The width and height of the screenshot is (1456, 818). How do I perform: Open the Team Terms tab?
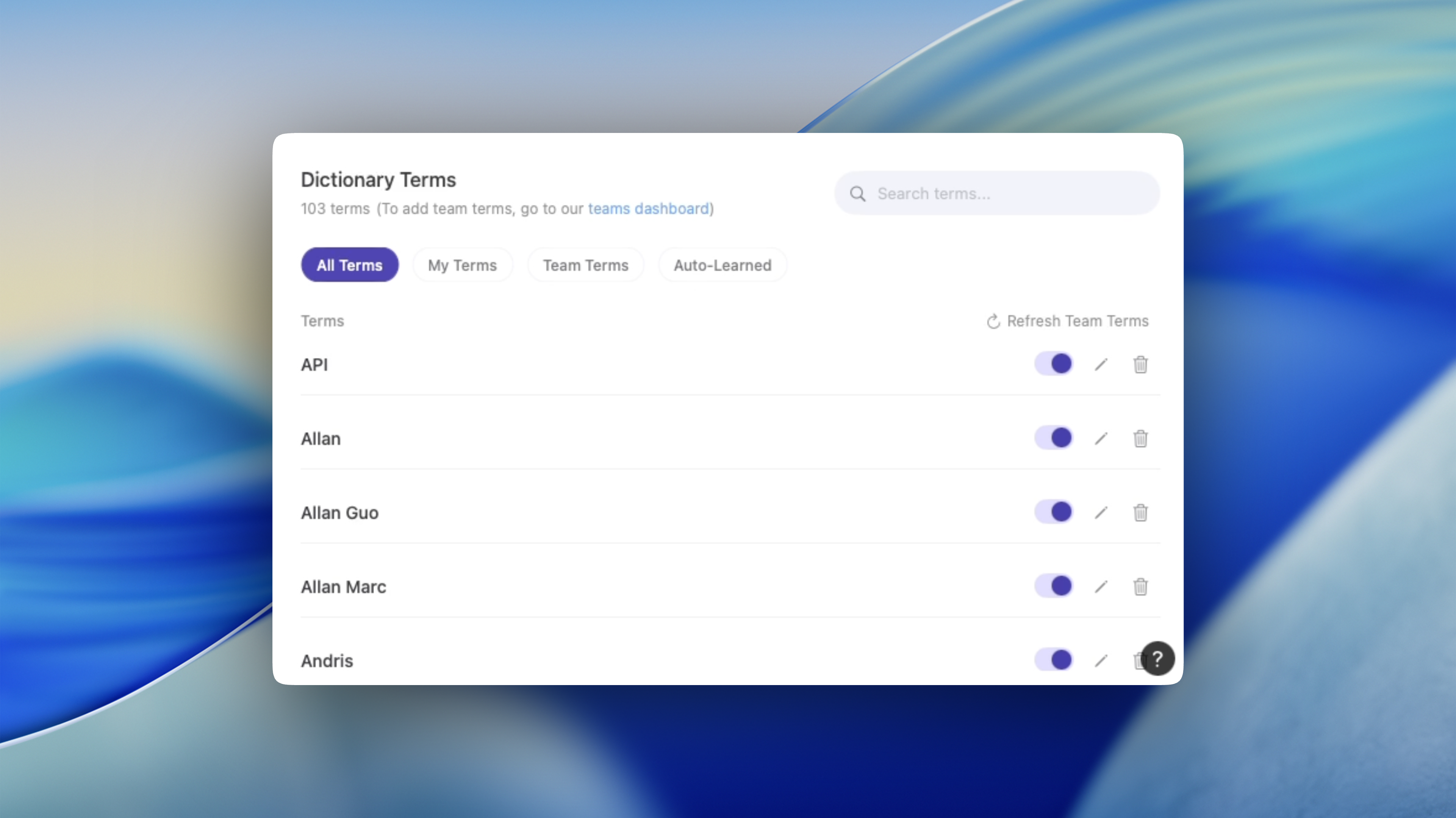click(x=585, y=265)
